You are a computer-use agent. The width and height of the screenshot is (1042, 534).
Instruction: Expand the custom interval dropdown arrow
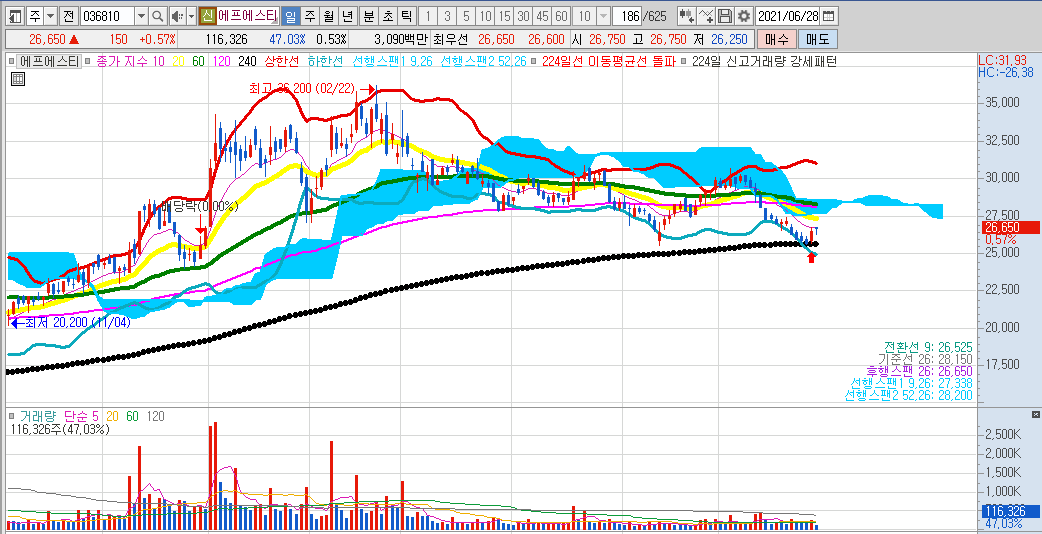603,16
